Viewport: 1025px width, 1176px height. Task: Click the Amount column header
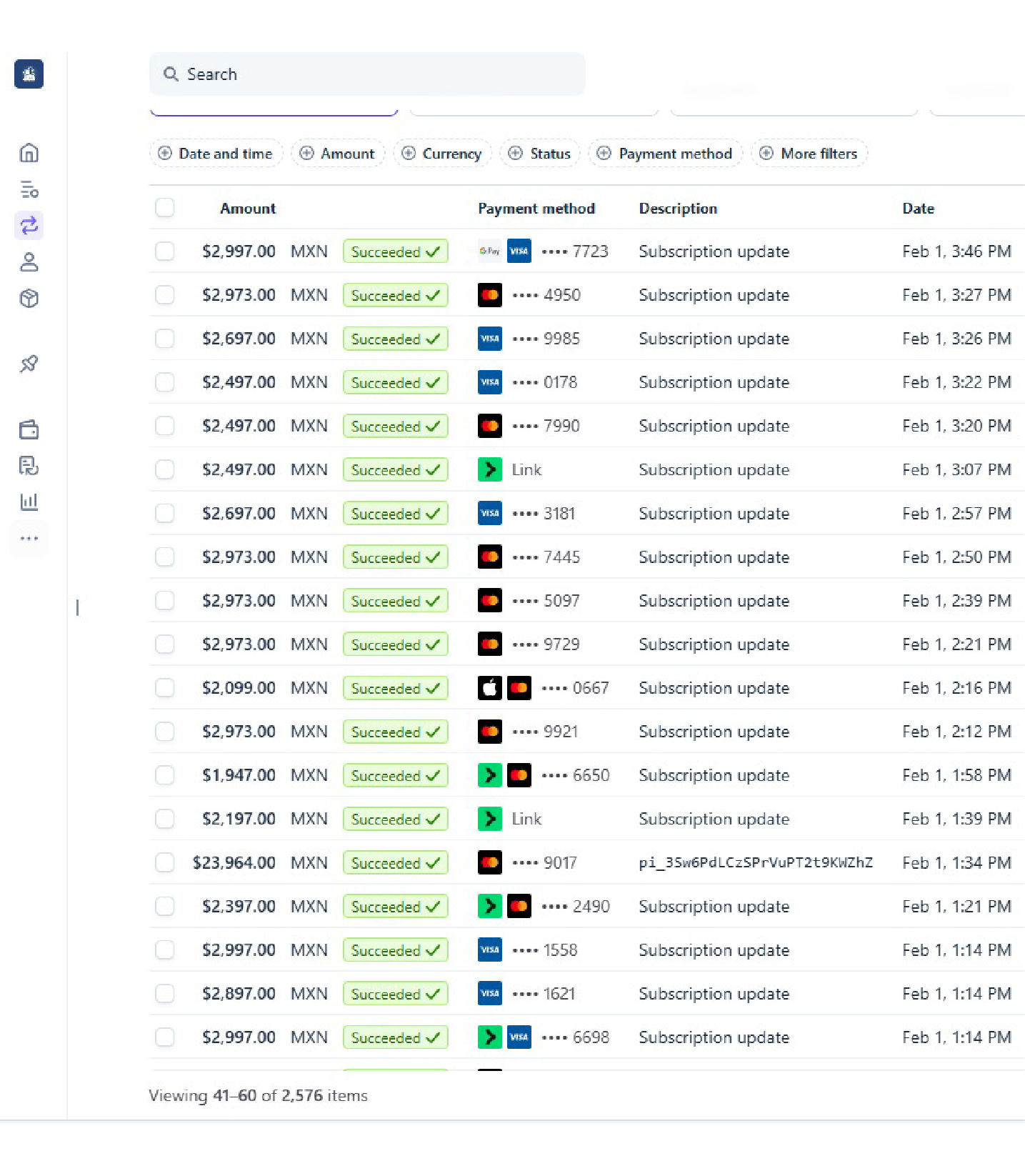tap(247, 209)
